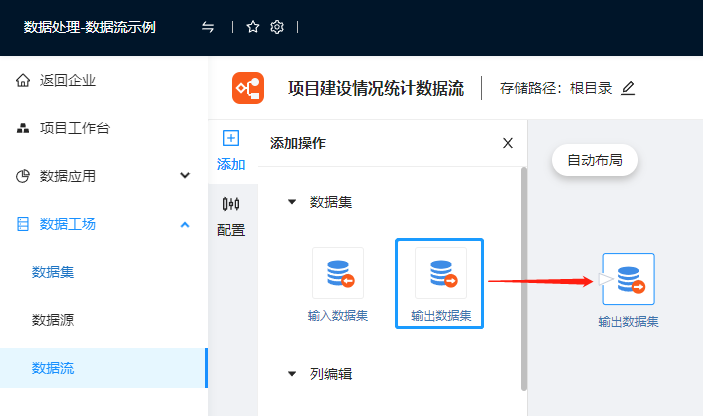
Task: Open settings gear icon in header
Action: (x=277, y=27)
